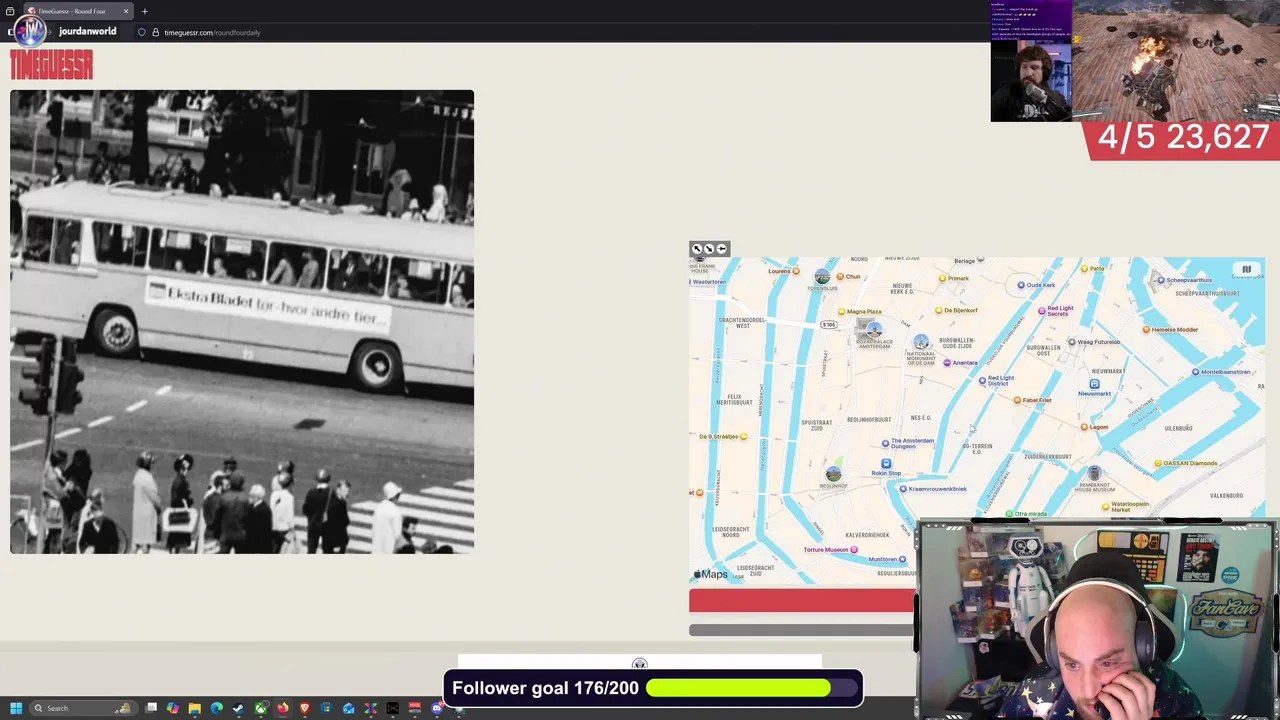Viewport: 1280px width, 720px height.
Task: Select the Red Light Secrets marker
Action: tap(1041, 311)
